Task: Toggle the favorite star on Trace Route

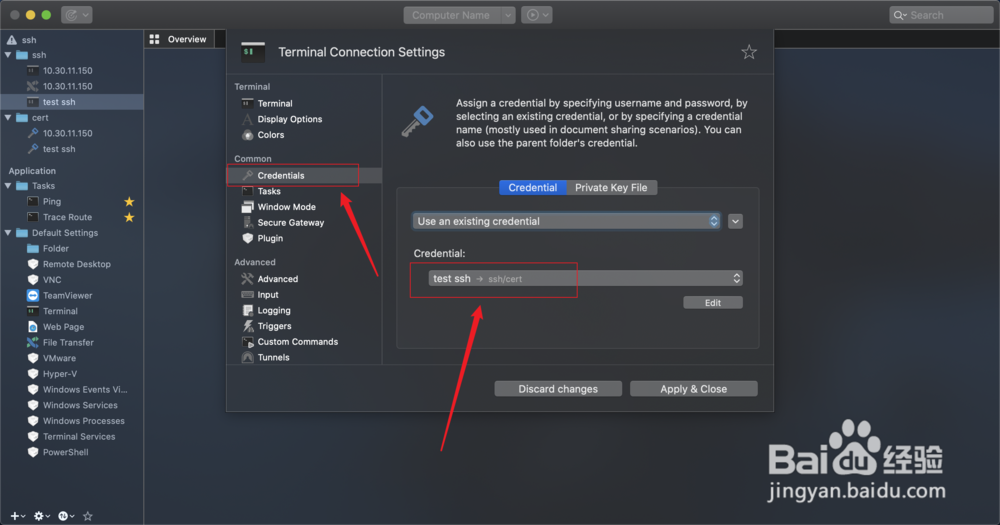Action: tap(129, 218)
